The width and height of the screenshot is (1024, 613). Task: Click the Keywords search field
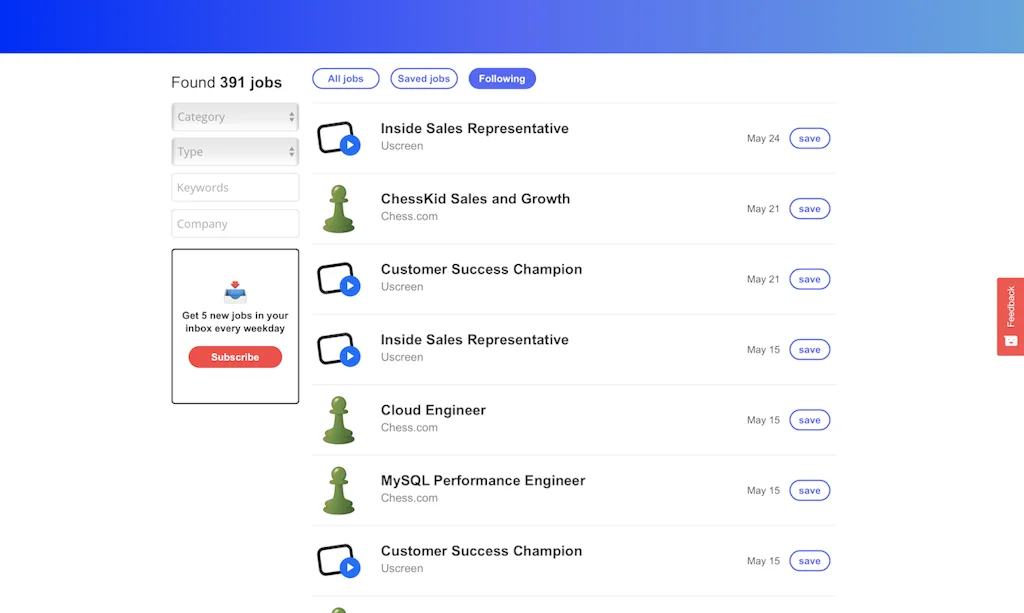coord(235,188)
